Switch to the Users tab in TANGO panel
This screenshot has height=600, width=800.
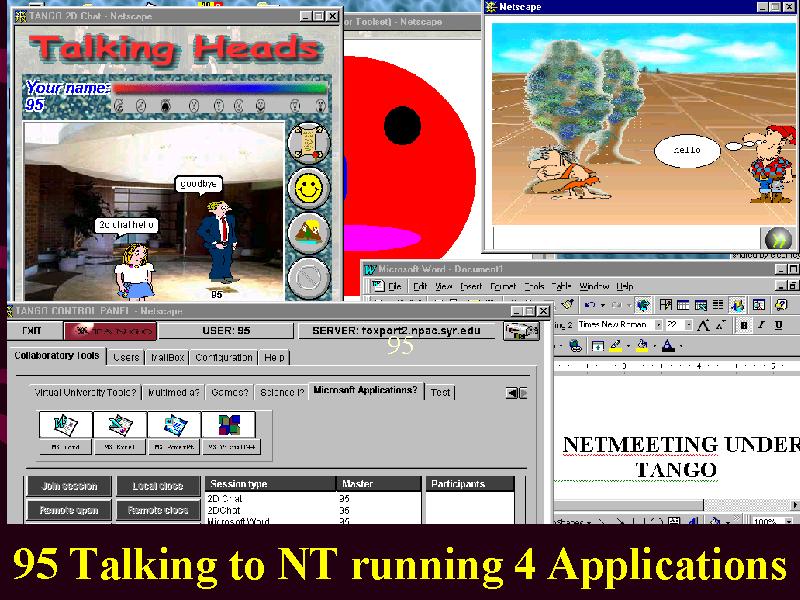click(126, 357)
